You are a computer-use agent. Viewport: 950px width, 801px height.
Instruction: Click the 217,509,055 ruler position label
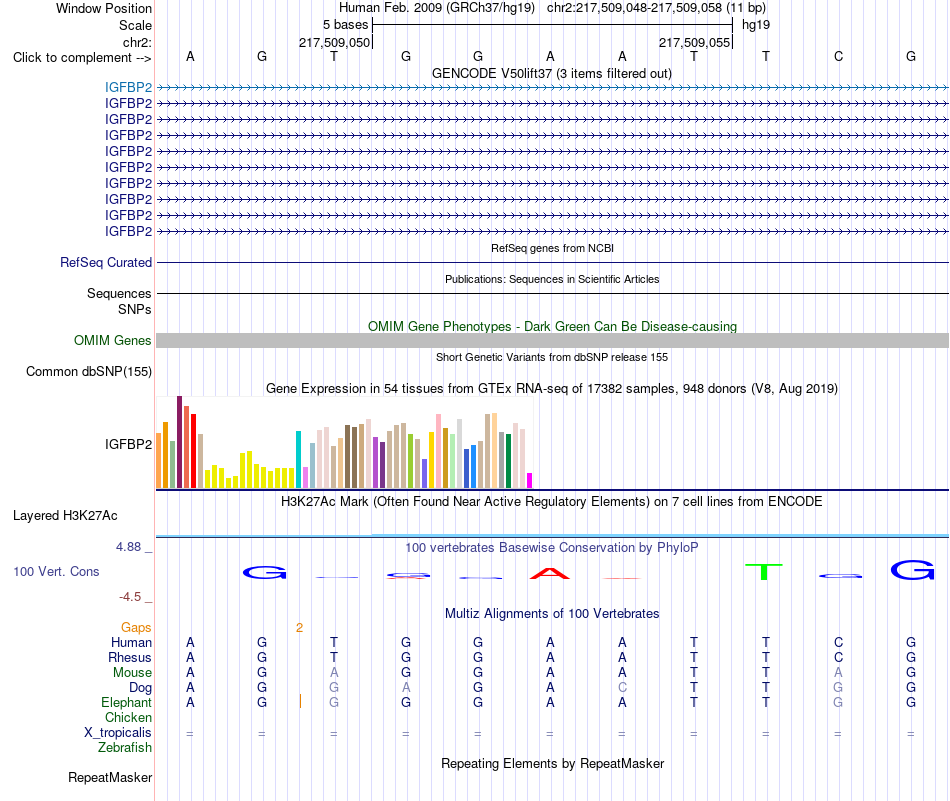click(x=694, y=42)
